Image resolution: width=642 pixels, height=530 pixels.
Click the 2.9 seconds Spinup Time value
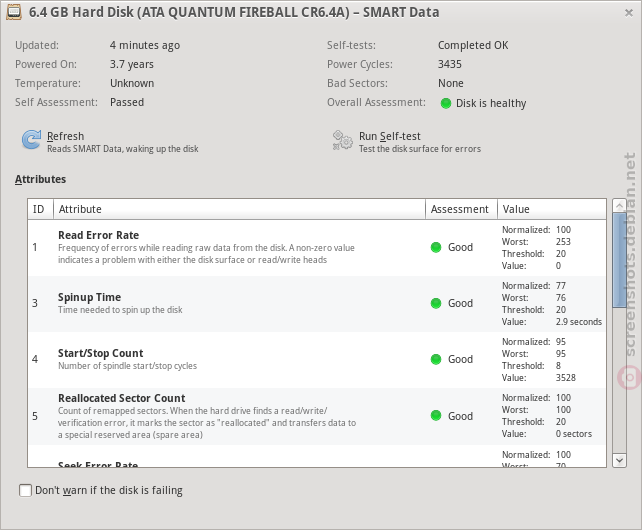click(579, 322)
